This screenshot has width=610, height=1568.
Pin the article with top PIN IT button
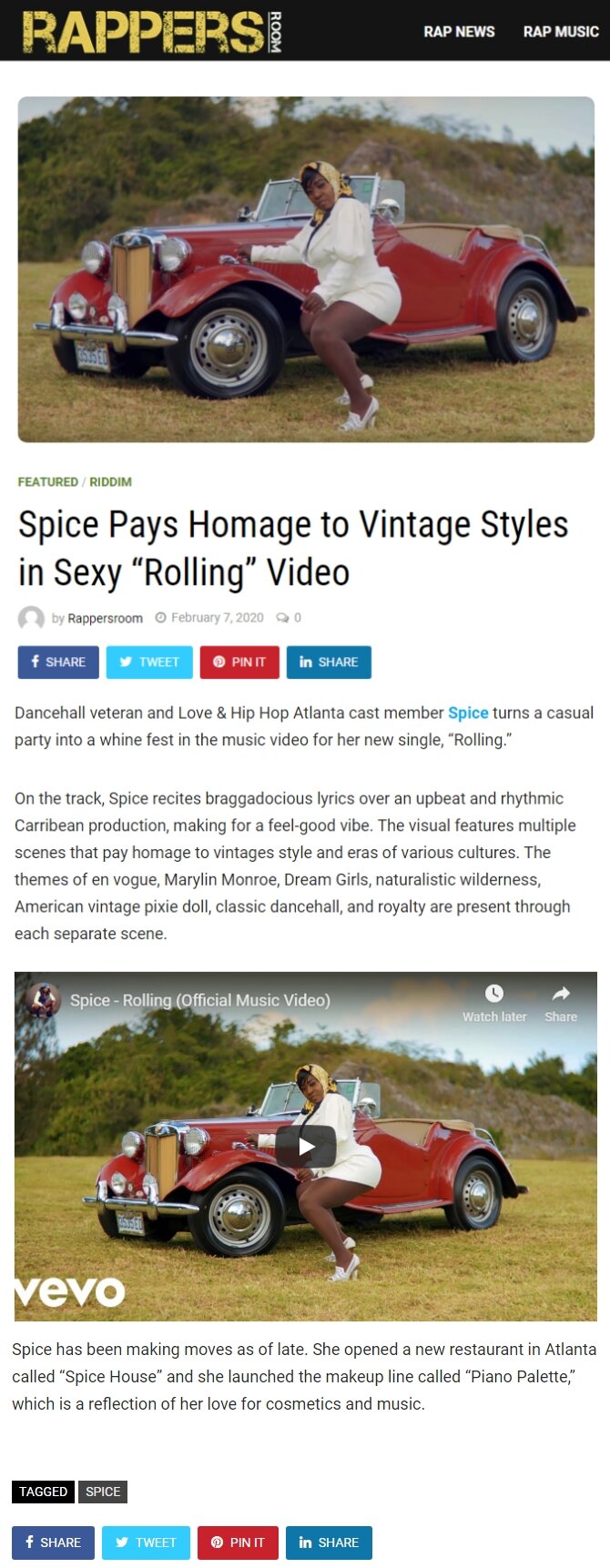click(x=239, y=662)
